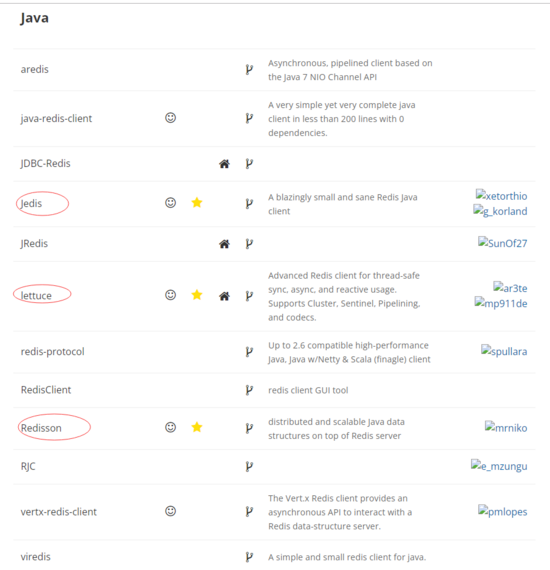Click the yellow star in the Redisson row

click(197, 427)
